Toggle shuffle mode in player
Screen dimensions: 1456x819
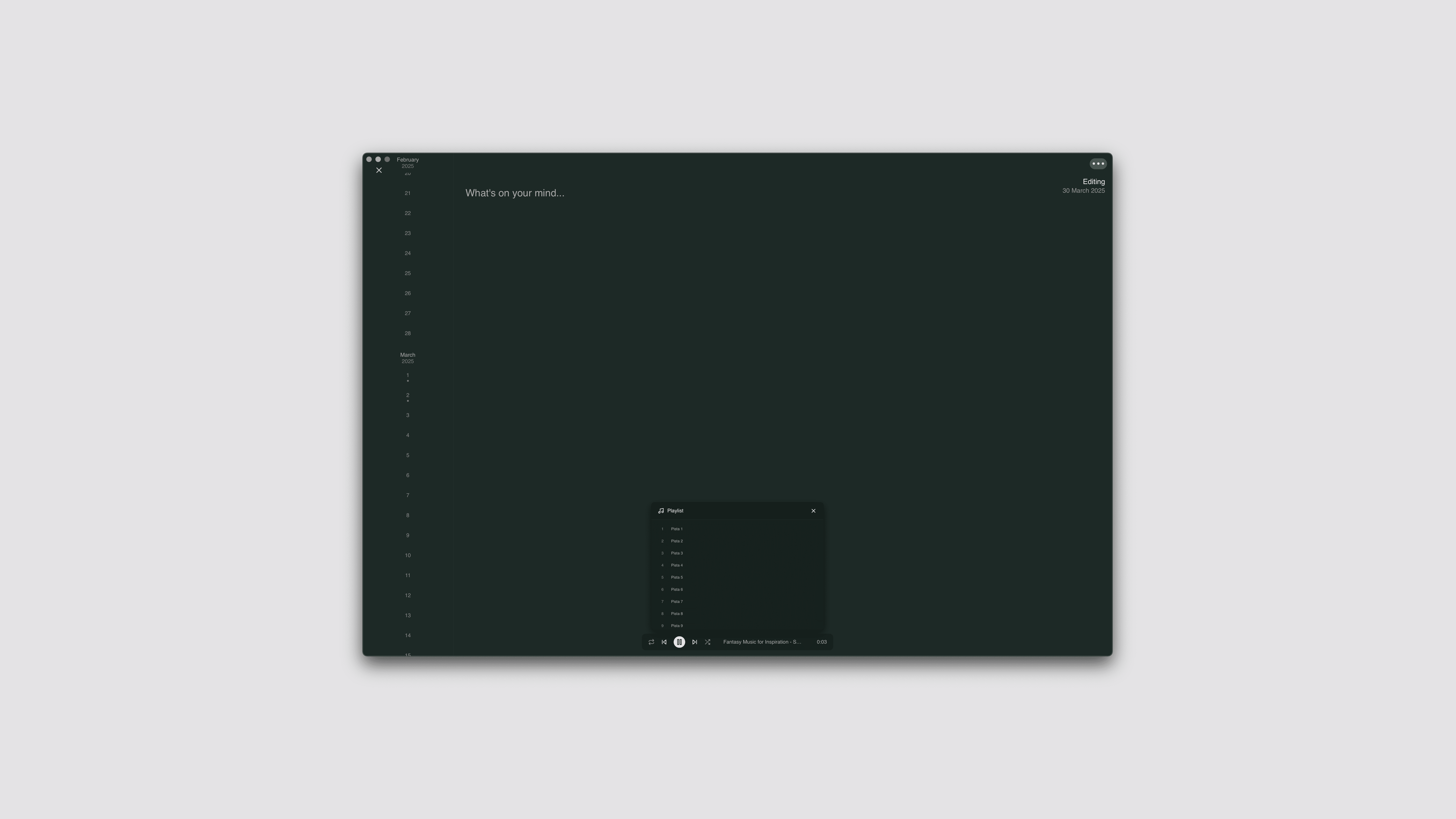tap(708, 642)
